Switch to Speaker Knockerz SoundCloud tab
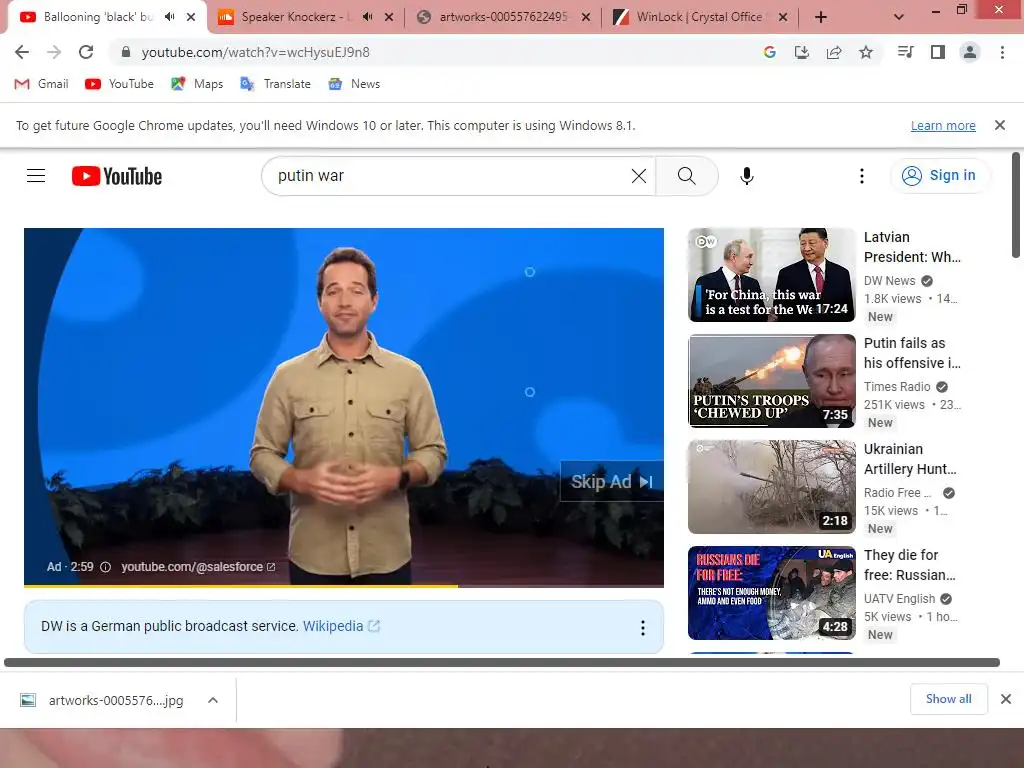 point(296,17)
